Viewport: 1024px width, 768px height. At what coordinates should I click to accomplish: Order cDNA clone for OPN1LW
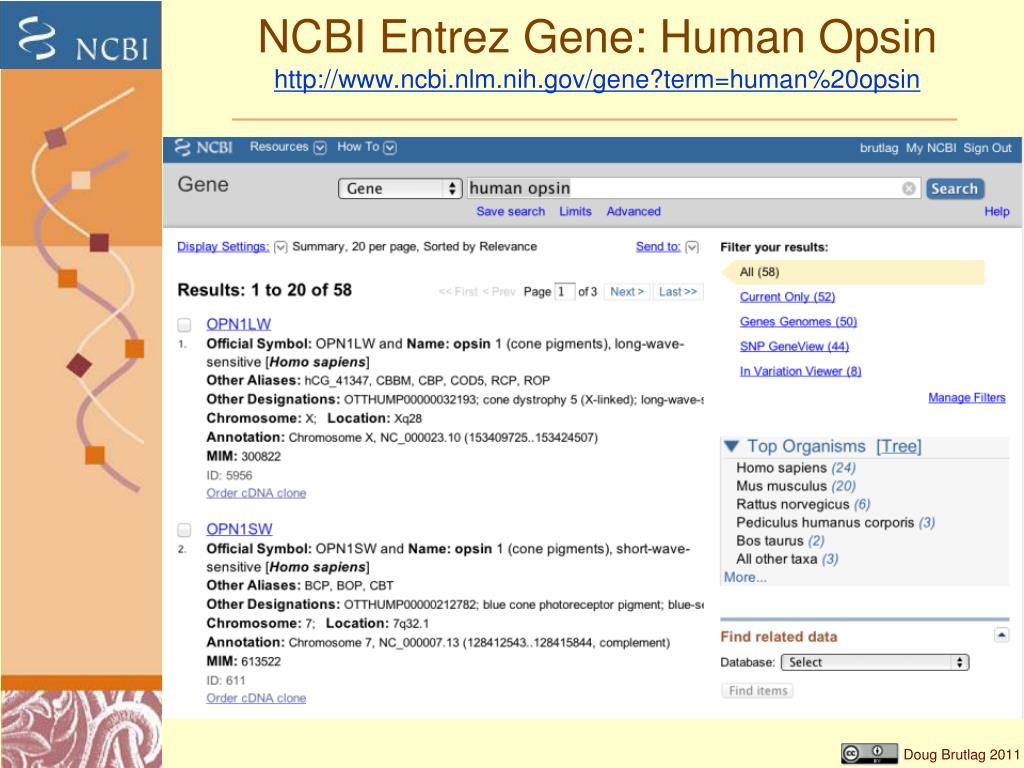pos(256,493)
